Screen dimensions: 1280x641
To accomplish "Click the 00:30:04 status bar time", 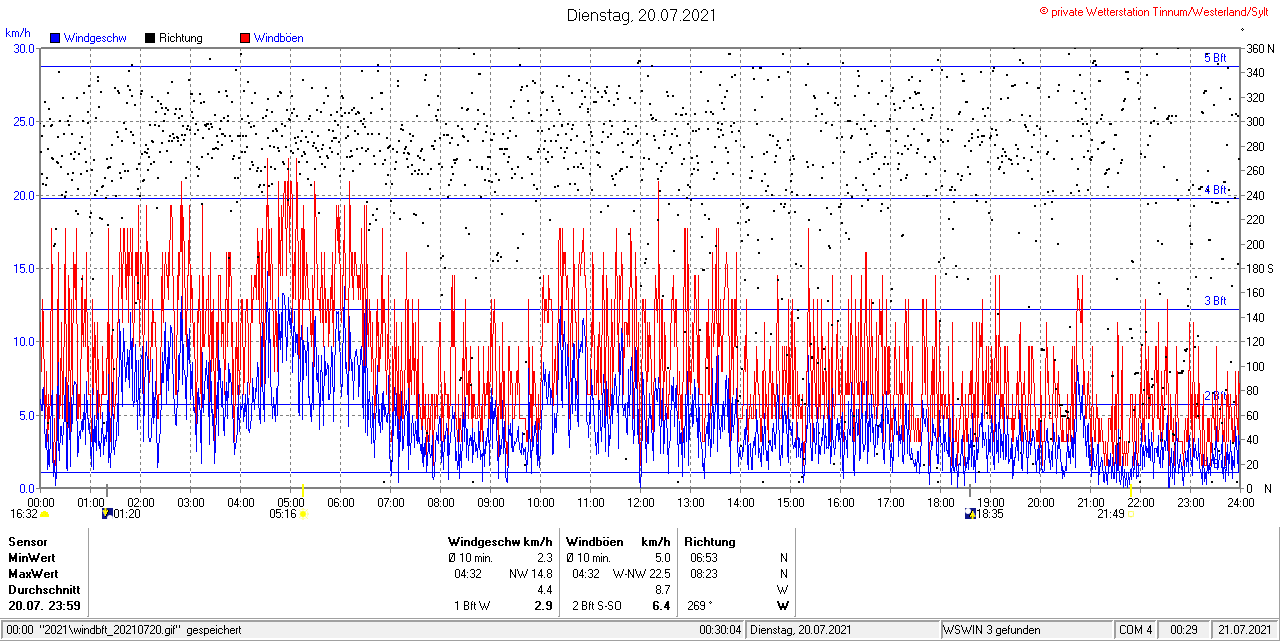I will (721, 630).
